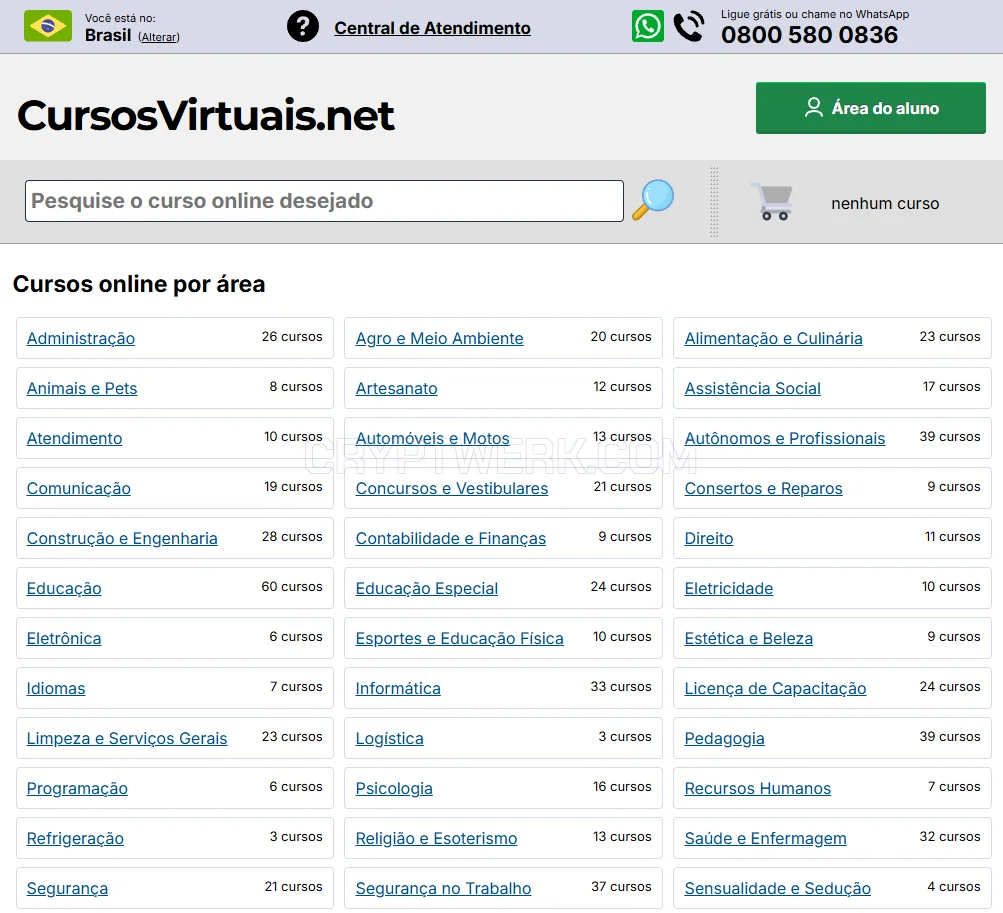This screenshot has height=913, width=1003.
Task: Browse the Eletrônica courses
Action: (64, 639)
